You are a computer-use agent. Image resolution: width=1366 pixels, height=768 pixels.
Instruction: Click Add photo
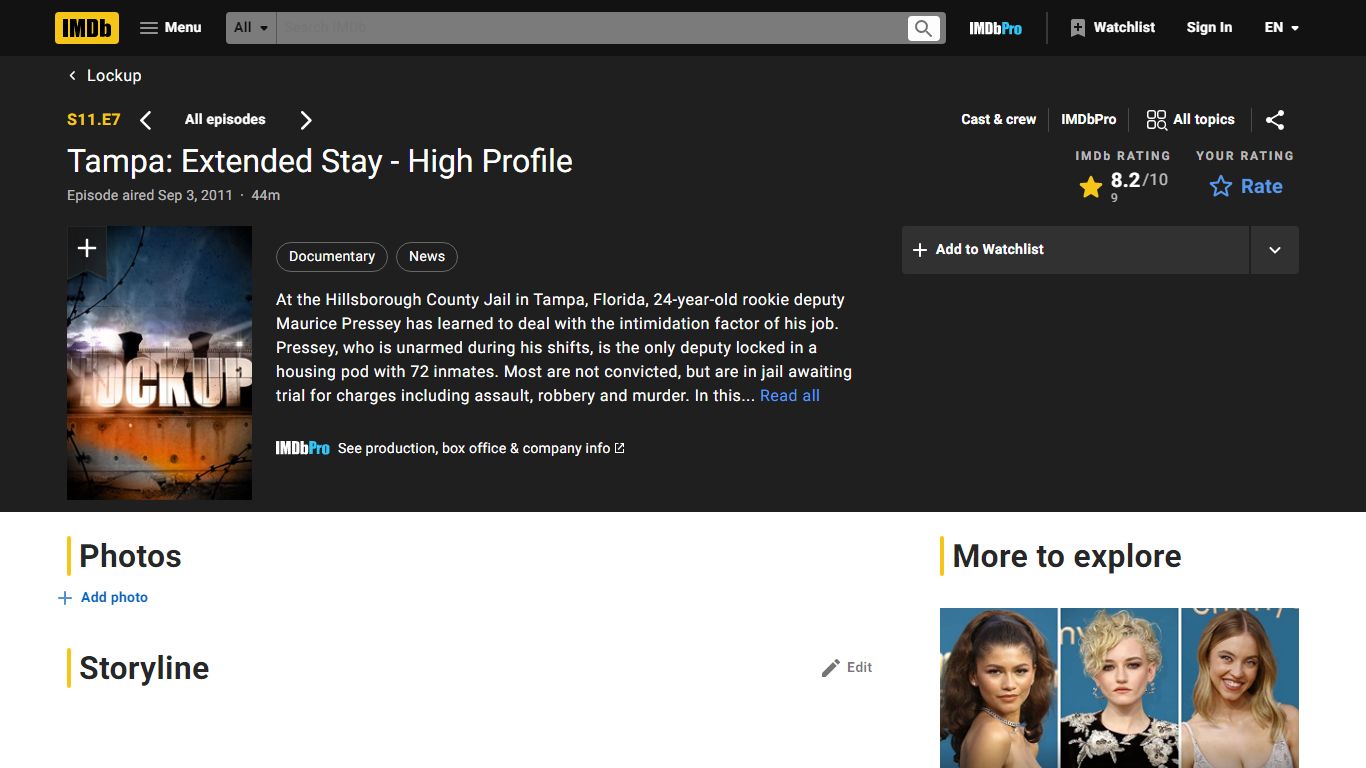[x=103, y=597]
